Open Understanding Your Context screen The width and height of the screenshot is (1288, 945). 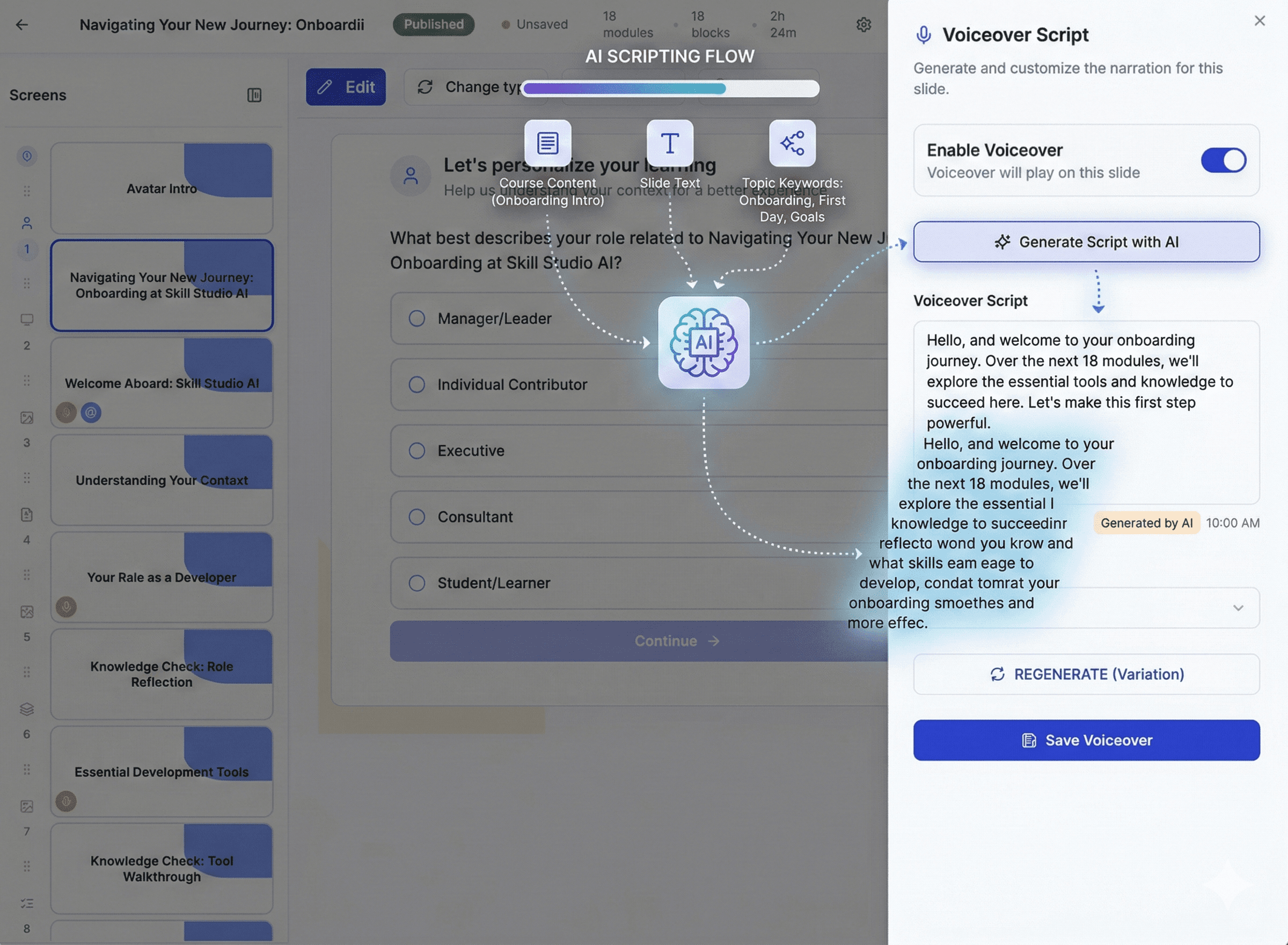coord(162,480)
